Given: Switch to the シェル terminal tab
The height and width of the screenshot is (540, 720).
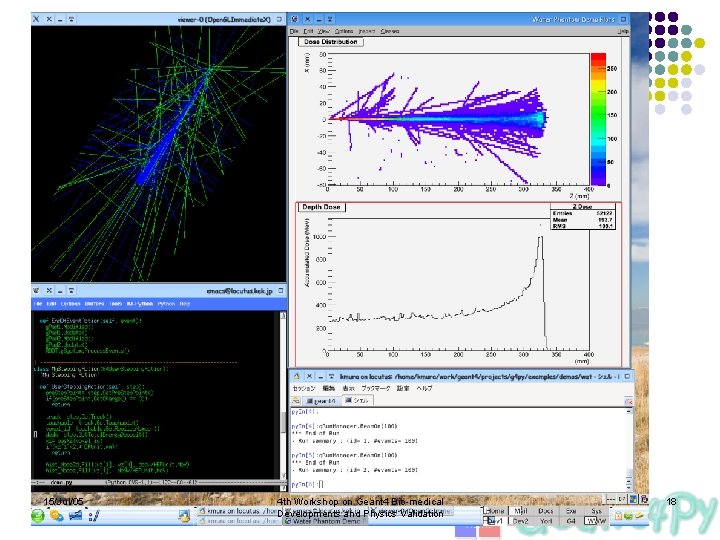Looking at the screenshot, I should (357, 401).
